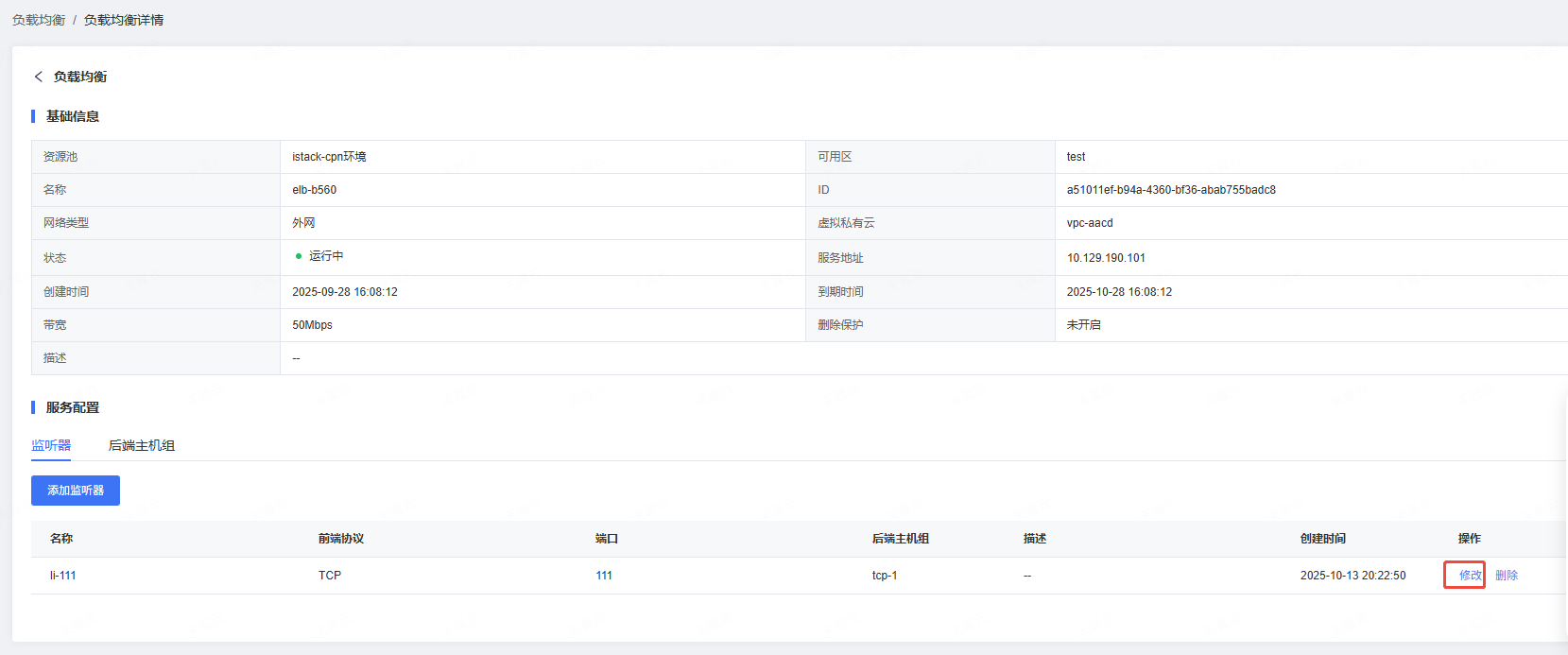Click 修改 for listener li-111
This screenshot has width=1568, height=655.
(1470, 576)
